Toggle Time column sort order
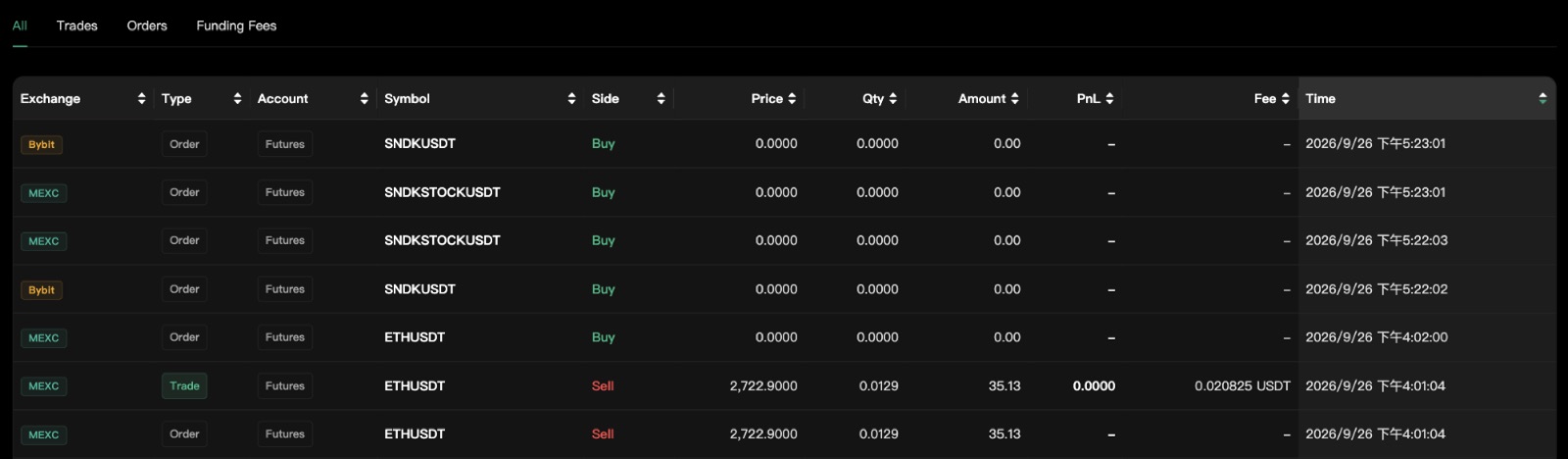1568x459 pixels. (1543, 98)
